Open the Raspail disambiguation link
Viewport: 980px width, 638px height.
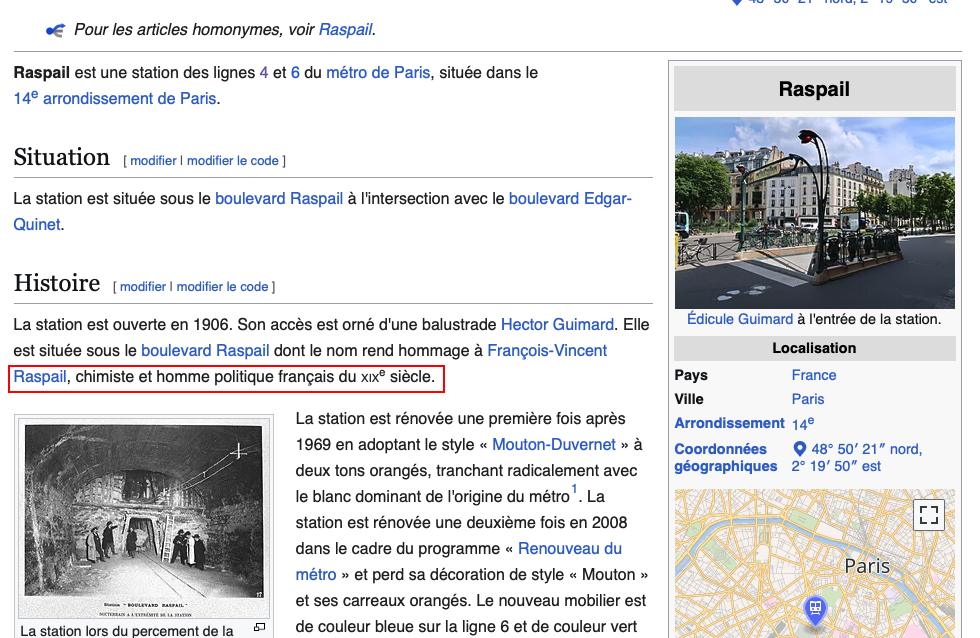coord(346,29)
